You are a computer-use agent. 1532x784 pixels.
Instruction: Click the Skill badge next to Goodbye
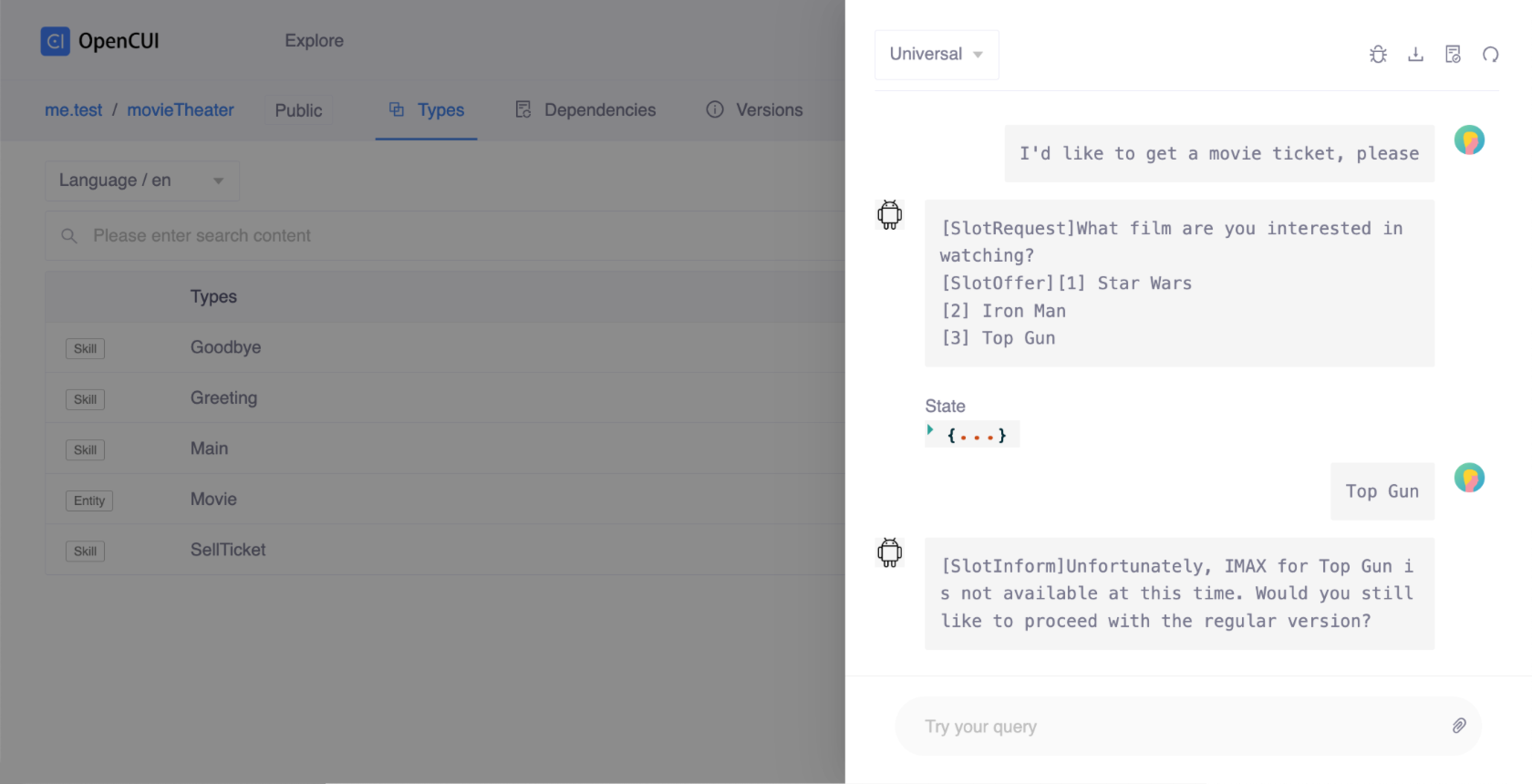[x=85, y=348]
